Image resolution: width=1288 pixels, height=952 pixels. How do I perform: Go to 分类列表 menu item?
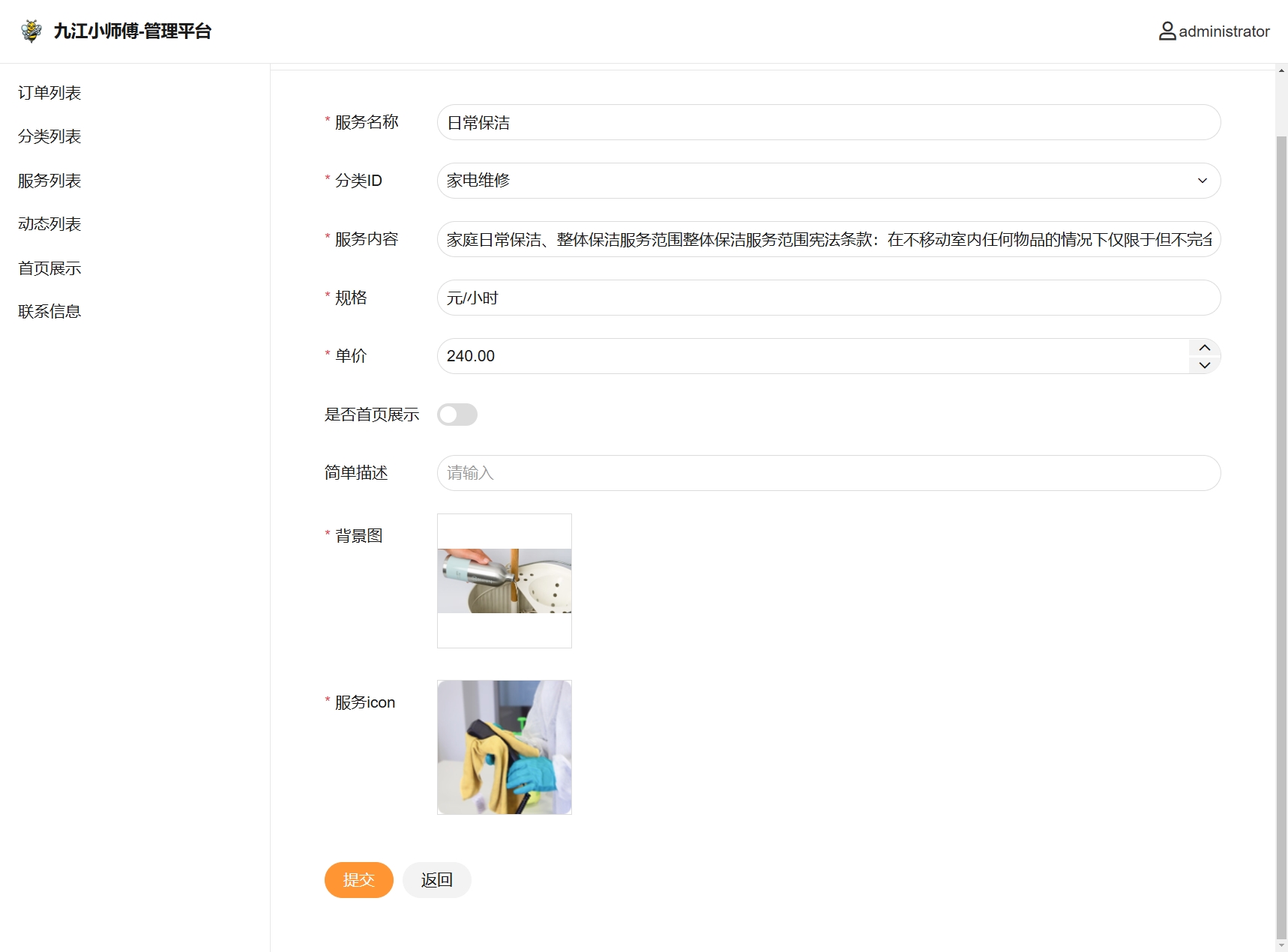49,136
